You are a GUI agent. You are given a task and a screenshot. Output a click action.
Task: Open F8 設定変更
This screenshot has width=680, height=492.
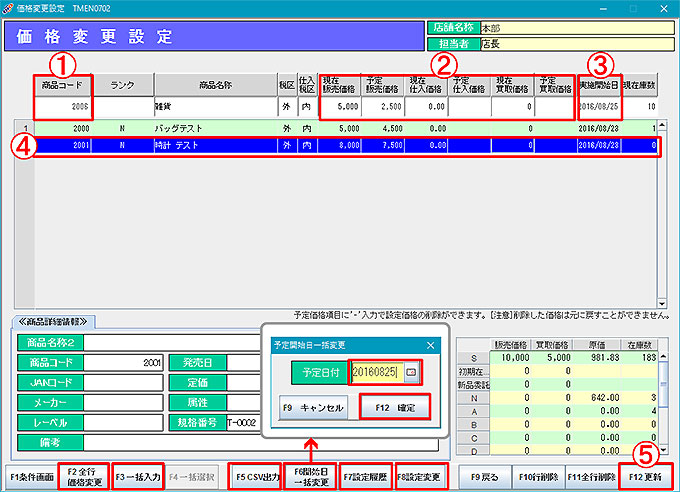tap(420, 477)
